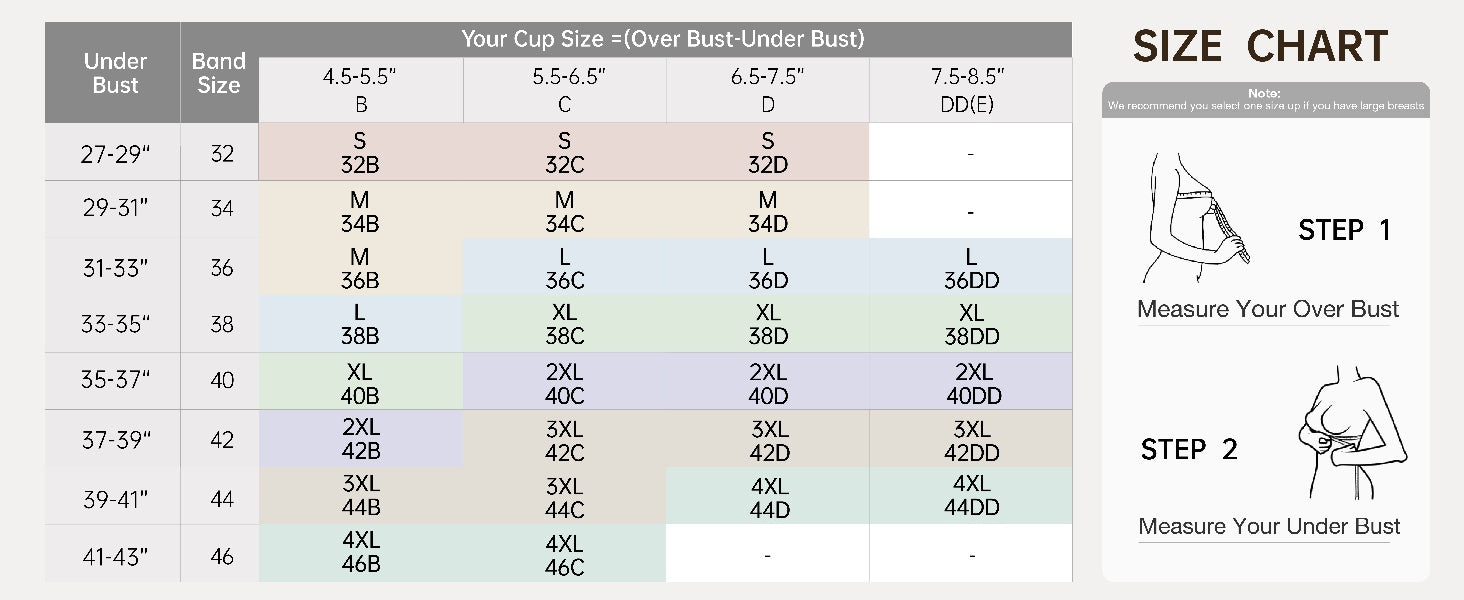Click the L 36DD size cell
This screenshot has width=1464, height=600.
tap(971, 268)
